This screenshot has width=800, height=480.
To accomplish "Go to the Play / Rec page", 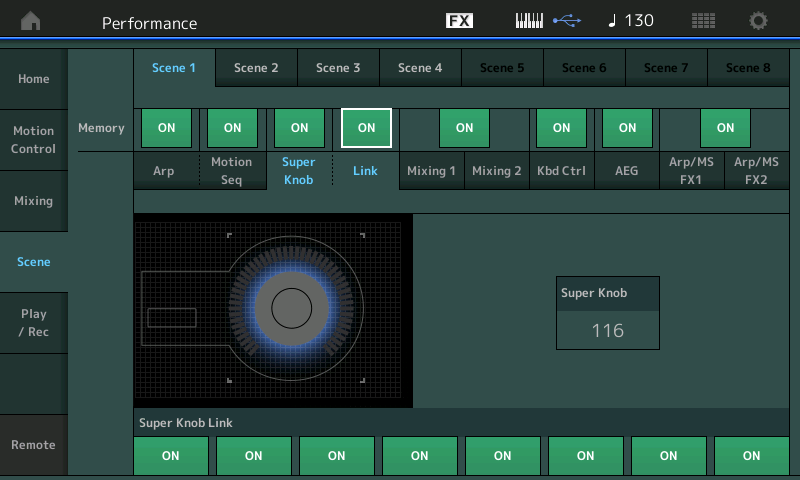I will [x=34, y=323].
